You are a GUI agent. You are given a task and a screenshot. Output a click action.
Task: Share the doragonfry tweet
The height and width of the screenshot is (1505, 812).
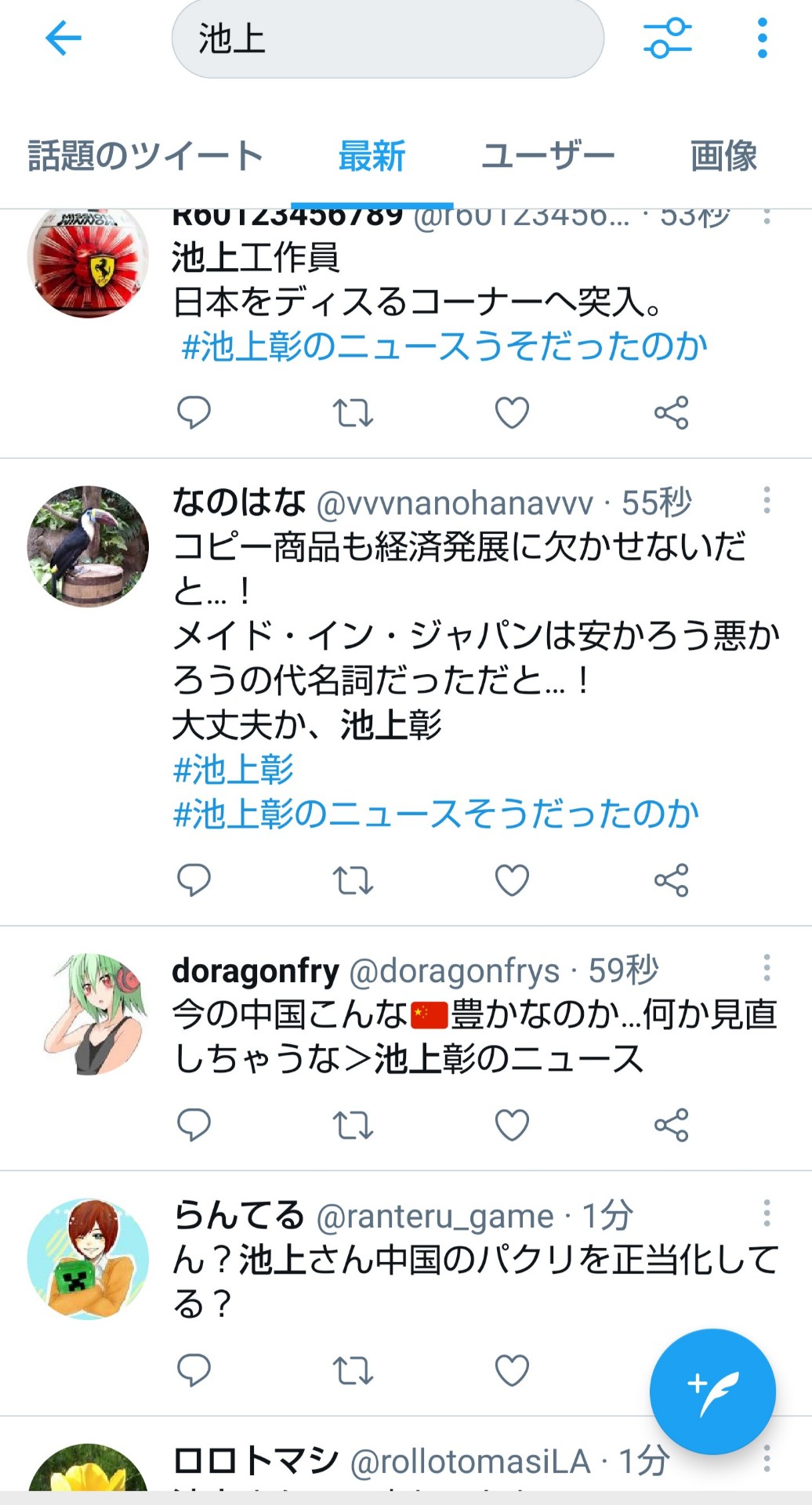672,1126
